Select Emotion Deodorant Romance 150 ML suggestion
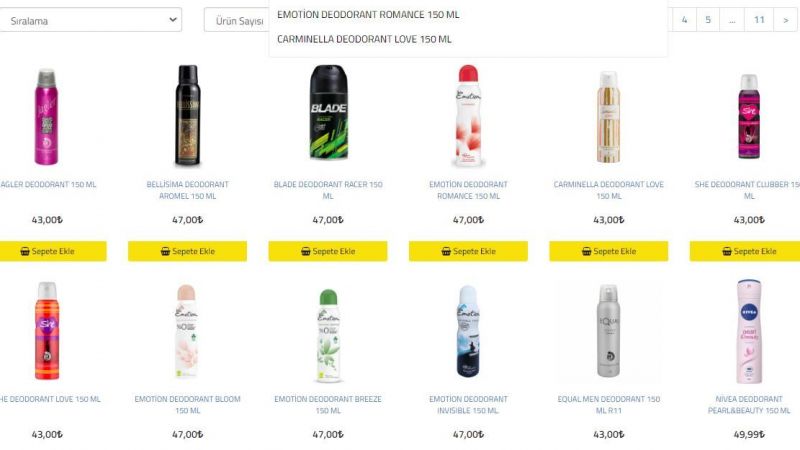 [368, 15]
